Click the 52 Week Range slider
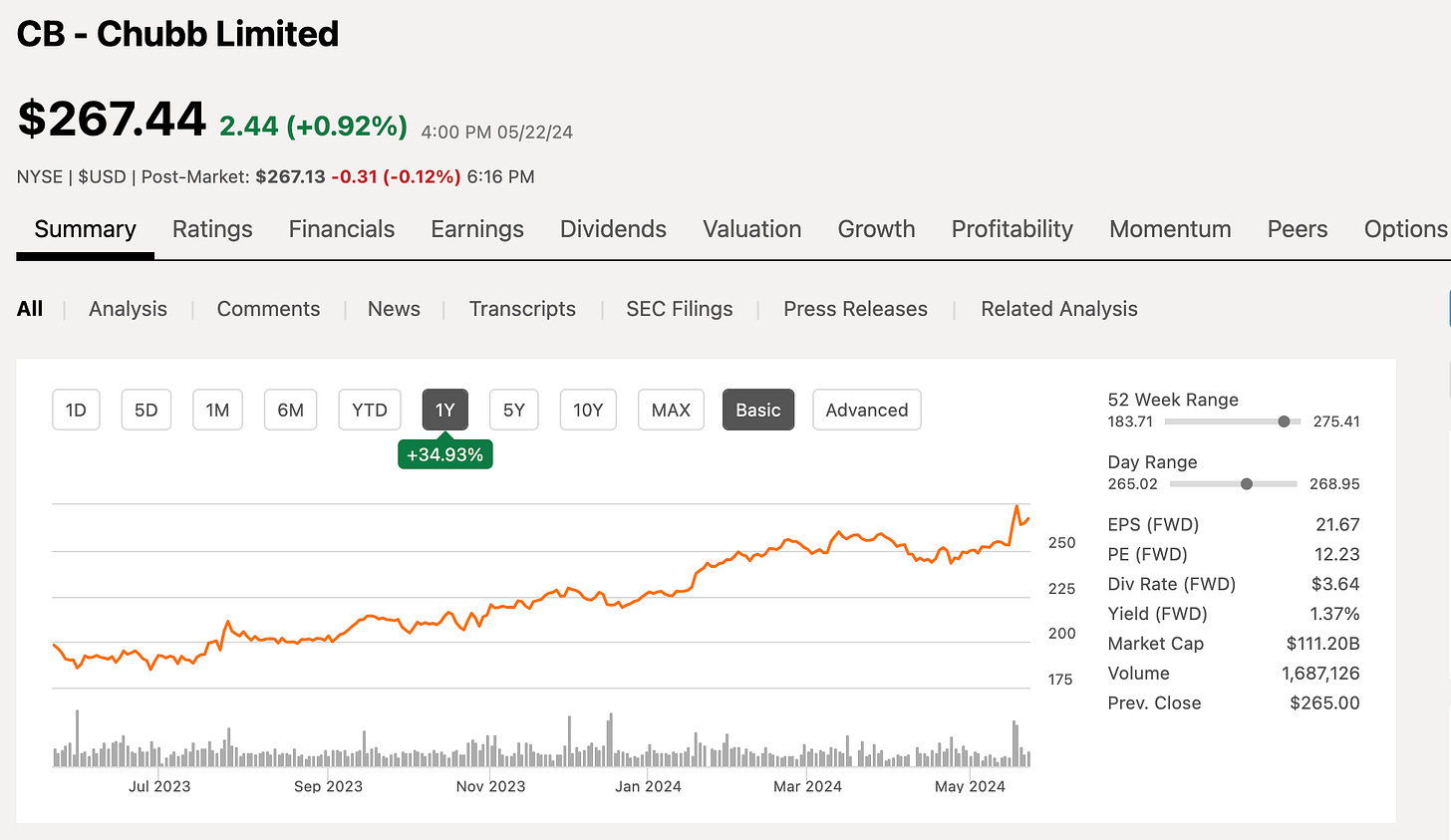 tap(1233, 421)
